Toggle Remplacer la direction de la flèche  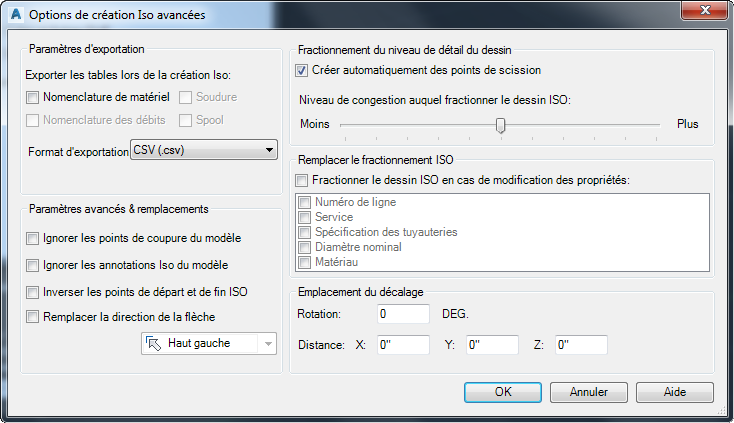pyautogui.click(x=32, y=317)
